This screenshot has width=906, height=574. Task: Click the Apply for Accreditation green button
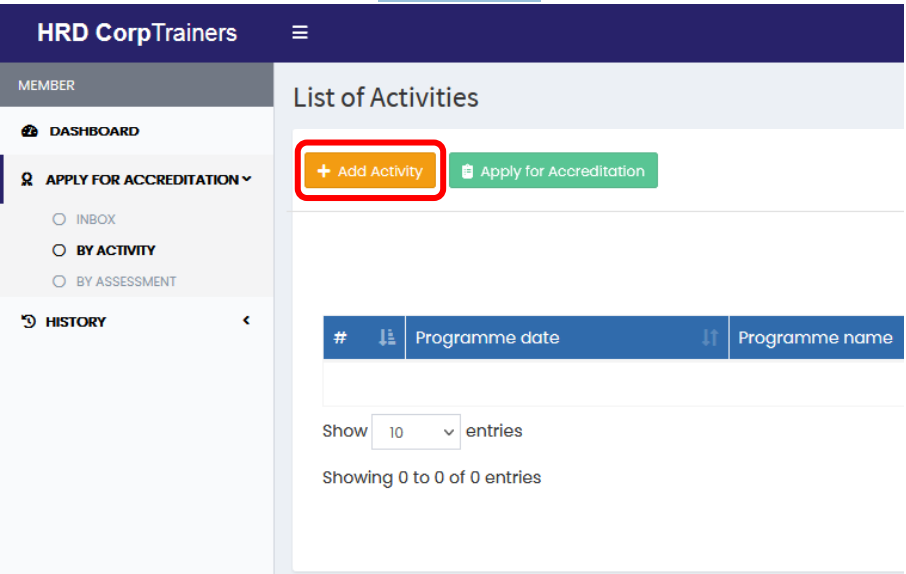point(553,171)
